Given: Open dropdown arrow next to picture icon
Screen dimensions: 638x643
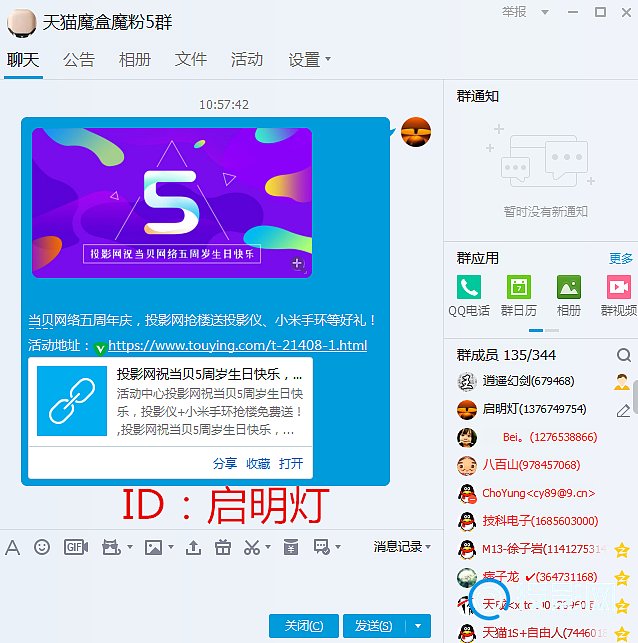Looking at the screenshot, I should pyautogui.click(x=171, y=547).
